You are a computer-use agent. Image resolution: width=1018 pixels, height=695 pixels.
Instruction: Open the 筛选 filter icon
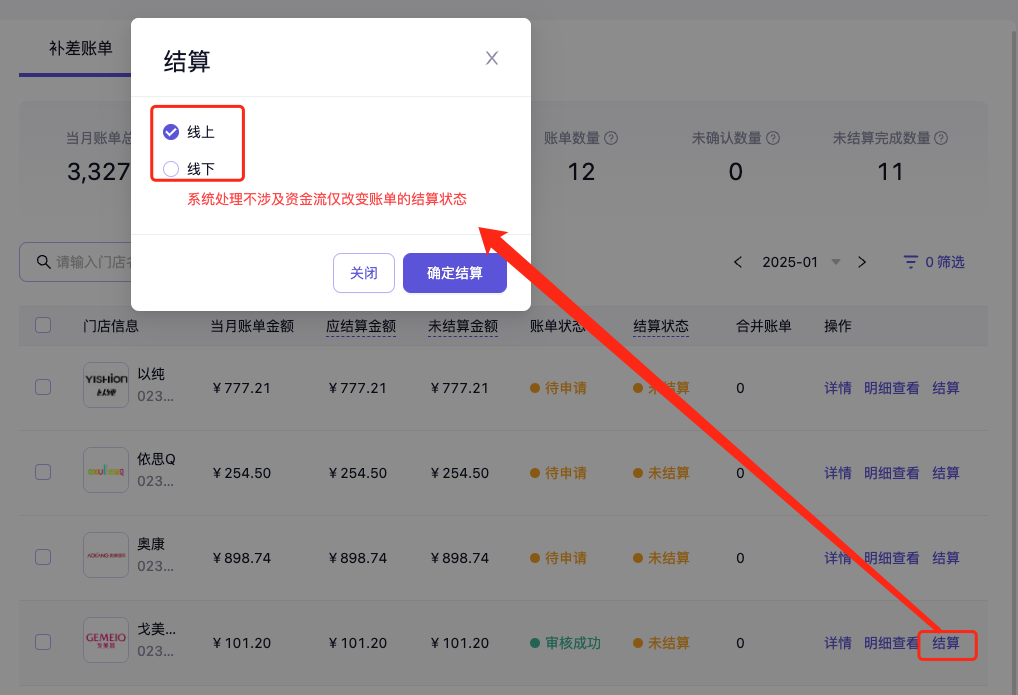tap(910, 262)
